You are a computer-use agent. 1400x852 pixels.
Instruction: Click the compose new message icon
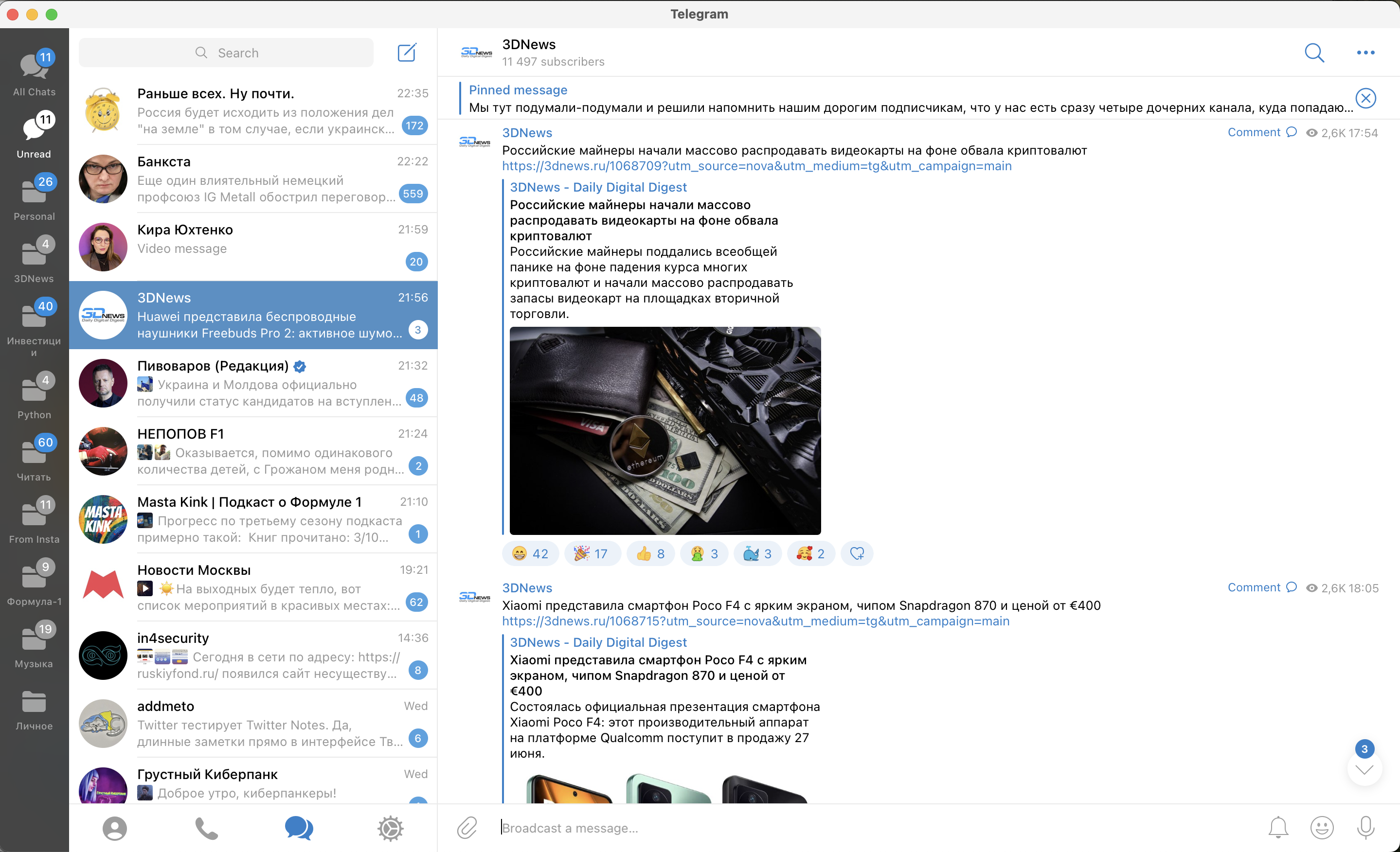pyautogui.click(x=409, y=53)
